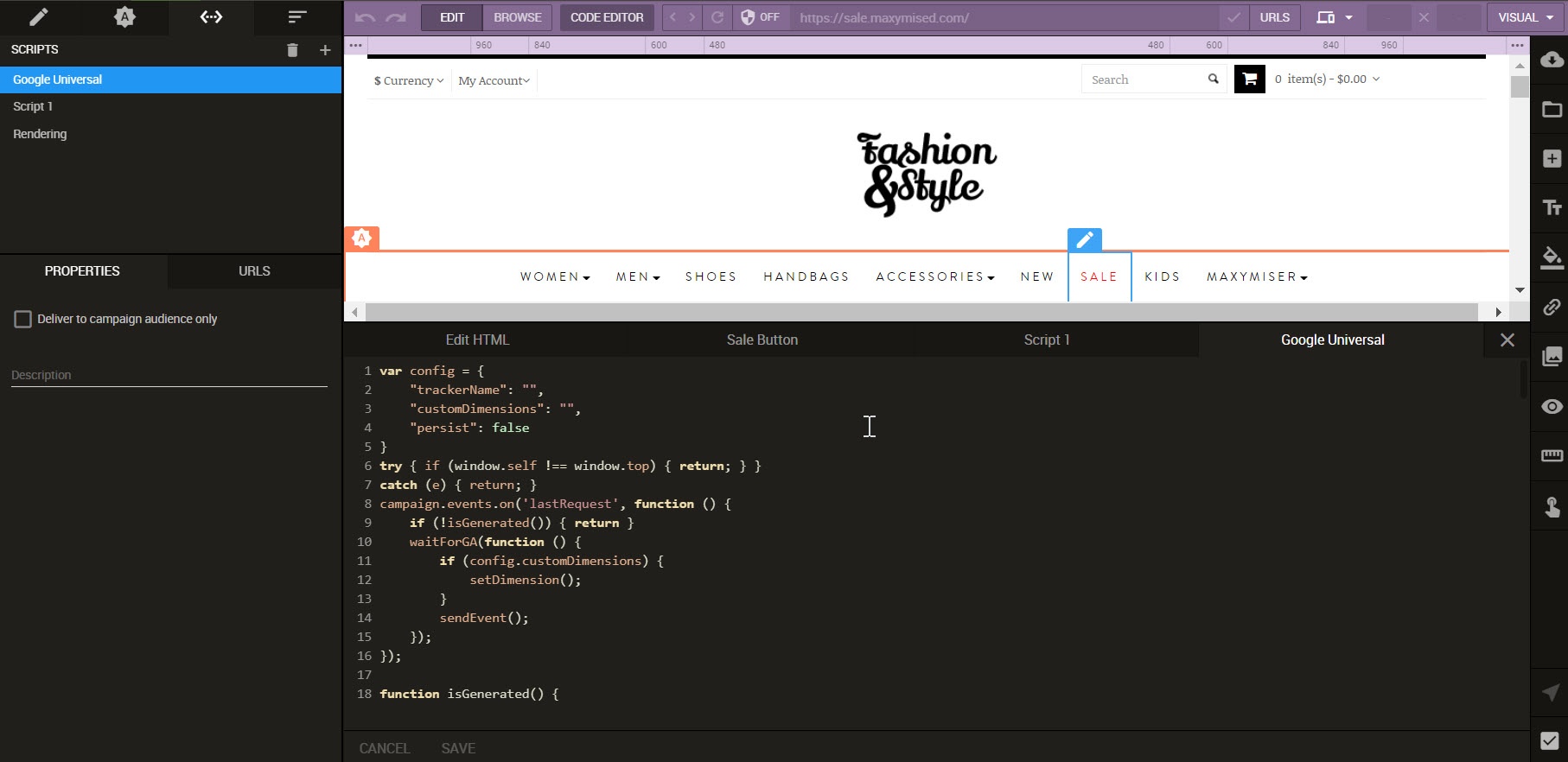This screenshot has width=1568, height=762.
Task: Click the blue pencil edit marker above SALE
Action: [x=1084, y=239]
